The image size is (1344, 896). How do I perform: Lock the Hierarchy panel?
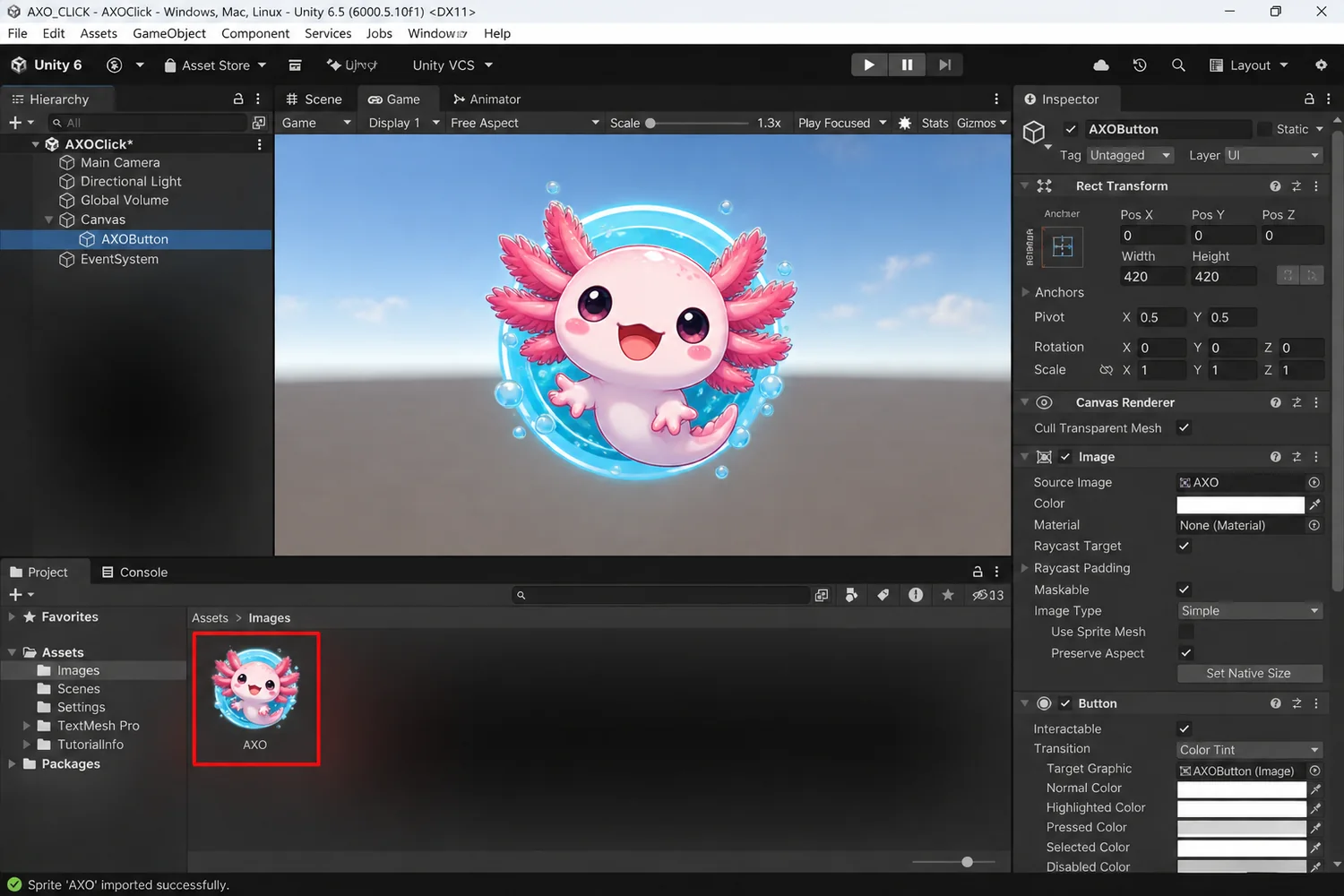pos(238,99)
